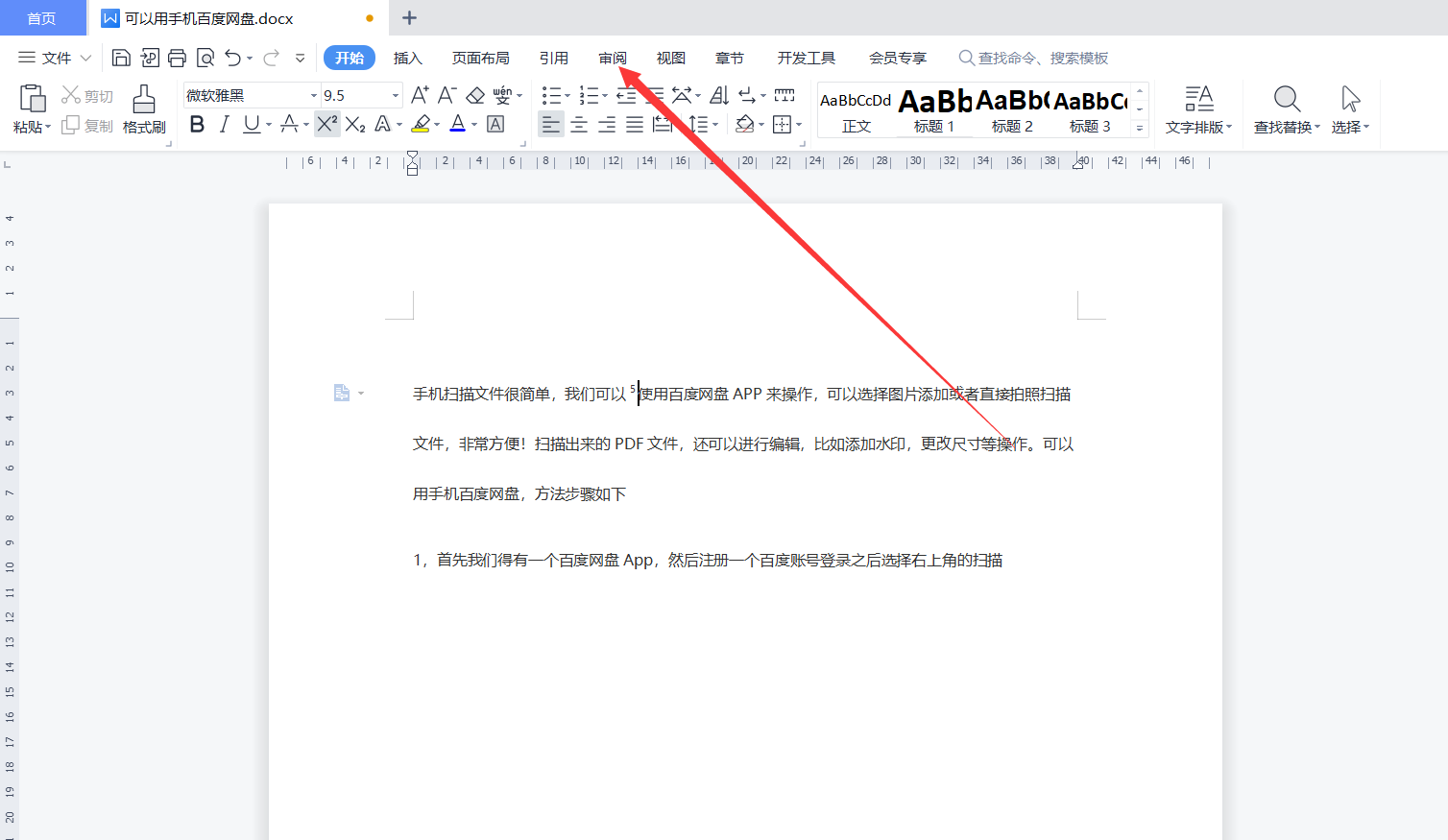Apply the Heading 3 (标题 3) style
The image size is (1448, 840).
[1090, 109]
